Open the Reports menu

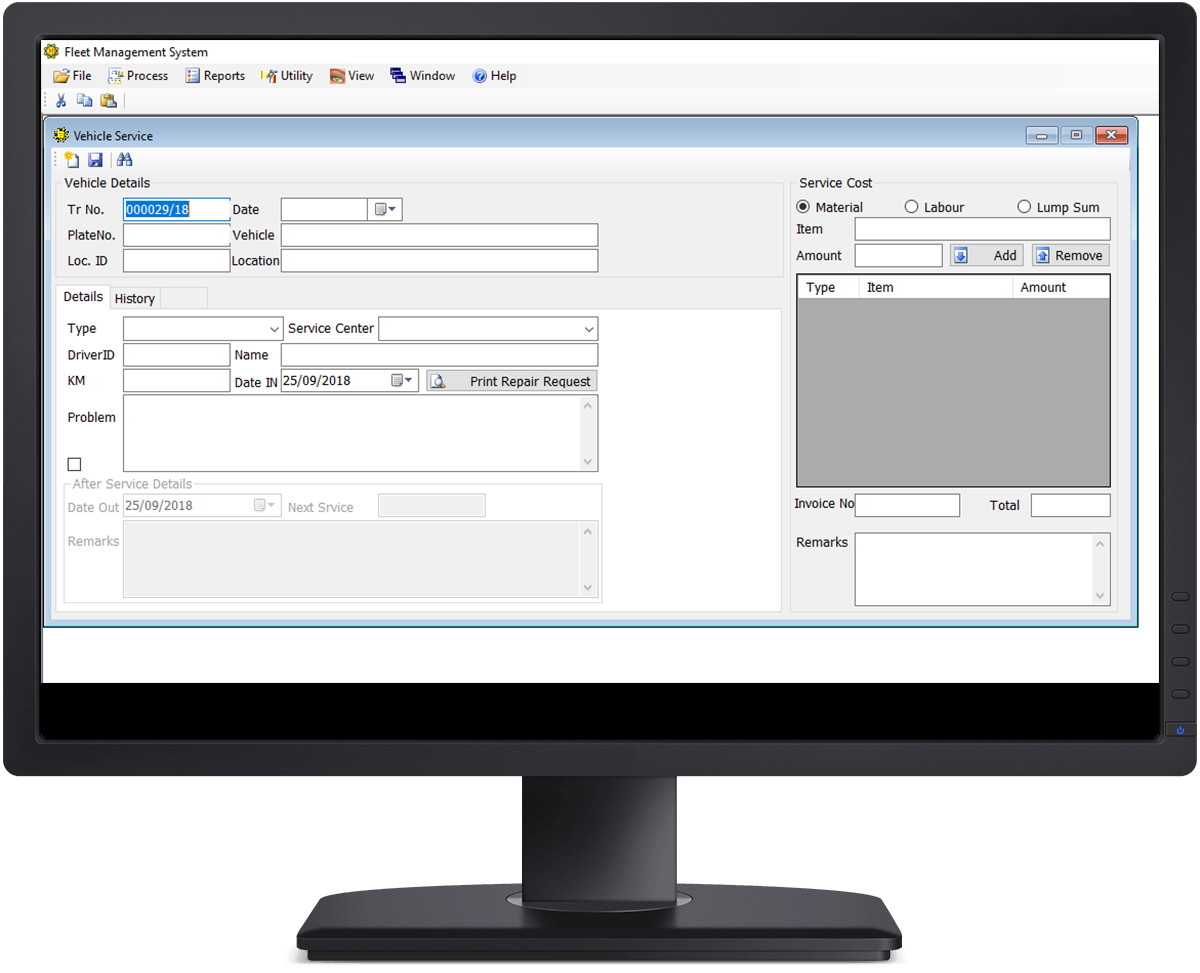[x=215, y=76]
